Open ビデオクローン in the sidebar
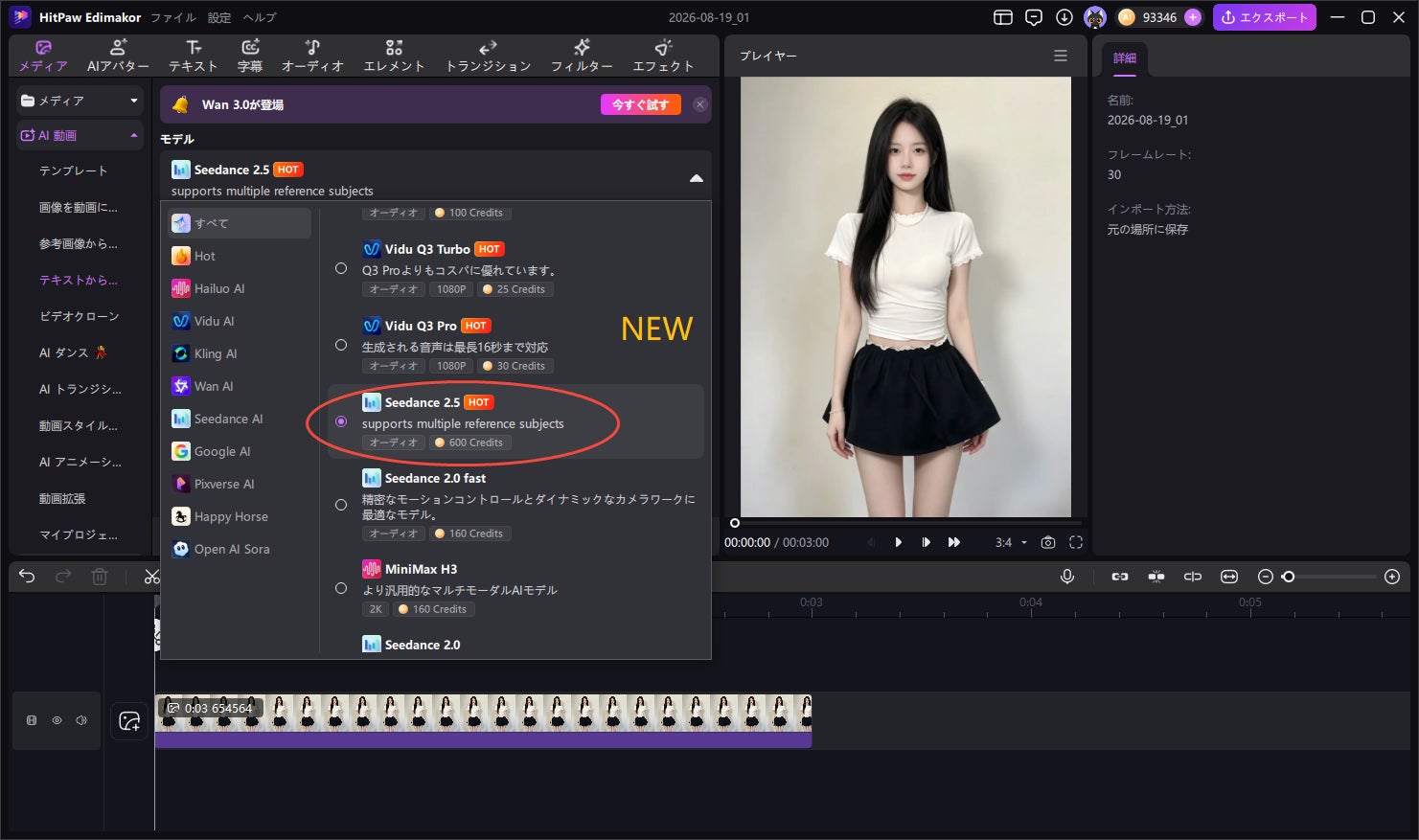 (79, 316)
